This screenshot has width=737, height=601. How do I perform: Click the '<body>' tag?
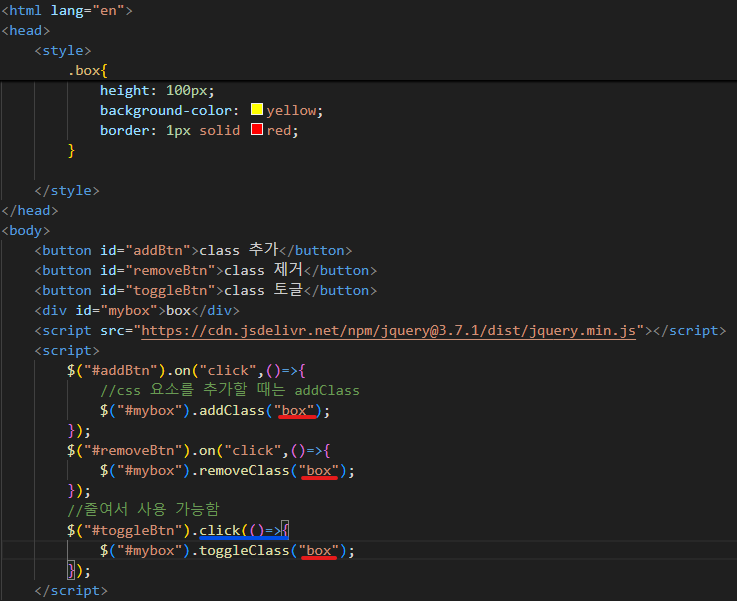click(25, 231)
